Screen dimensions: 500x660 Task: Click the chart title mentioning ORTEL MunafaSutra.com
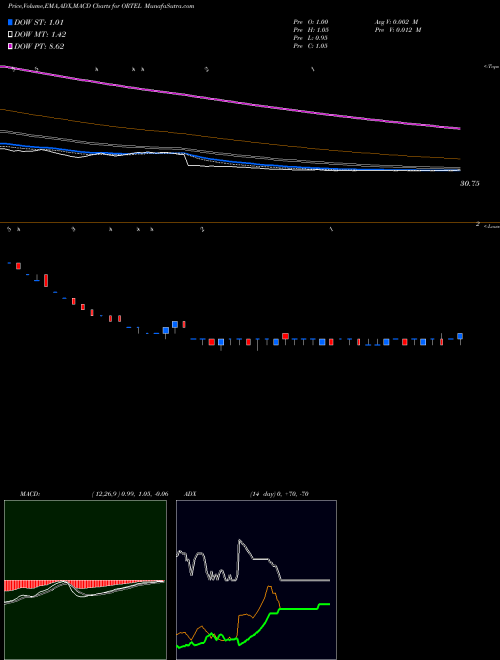tap(101, 7)
